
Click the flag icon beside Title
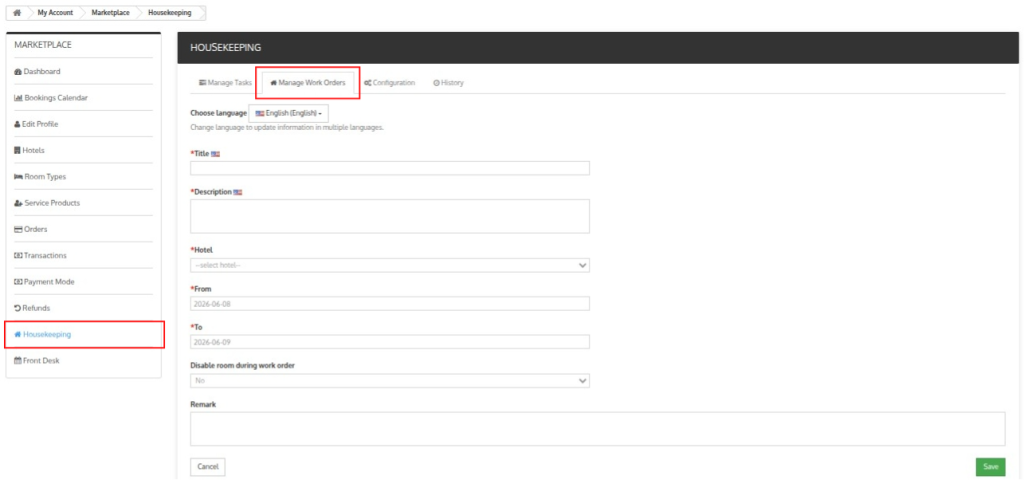tap(216, 154)
